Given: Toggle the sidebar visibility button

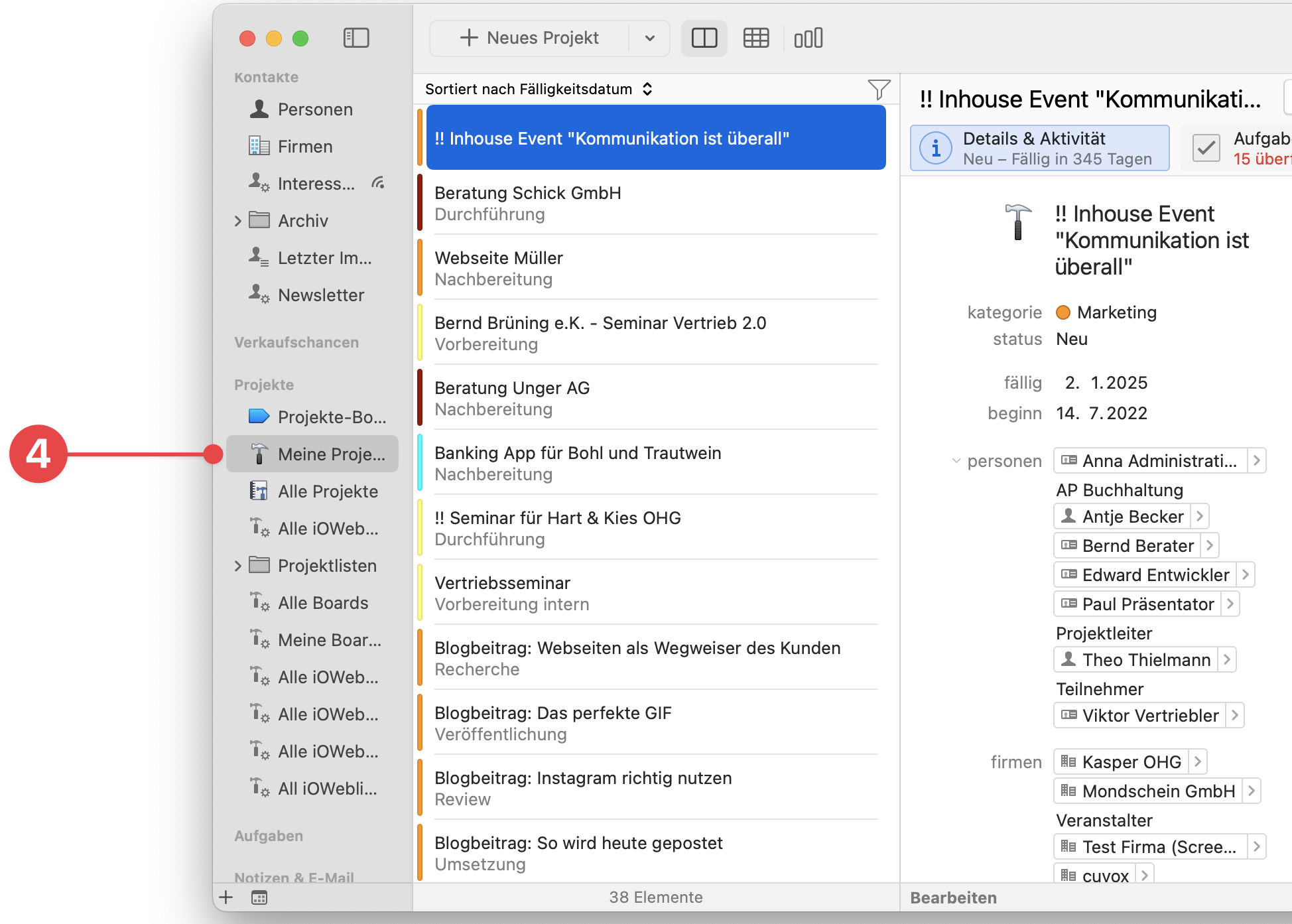Looking at the screenshot, I should click(356, 38).
